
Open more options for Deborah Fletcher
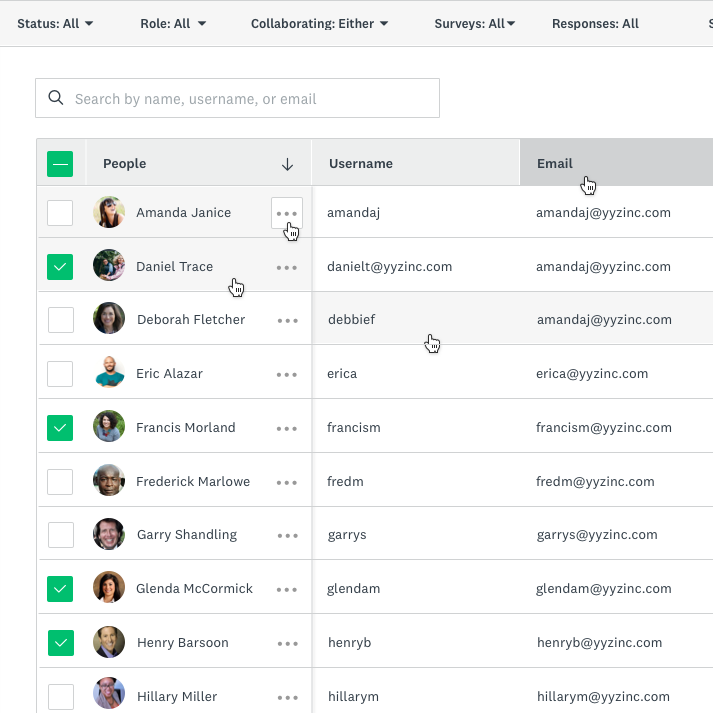pos(288,321)
